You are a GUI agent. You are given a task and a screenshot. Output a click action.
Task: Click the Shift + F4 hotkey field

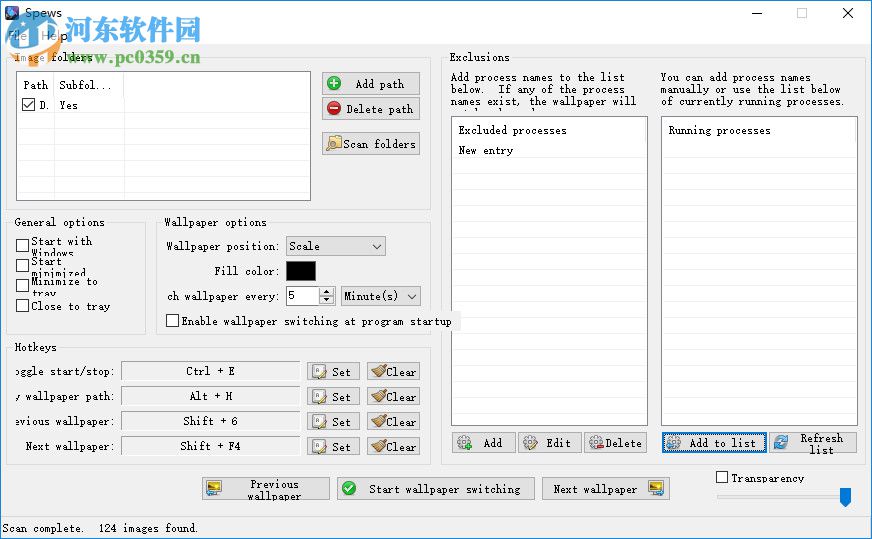(x=210, y=446)
